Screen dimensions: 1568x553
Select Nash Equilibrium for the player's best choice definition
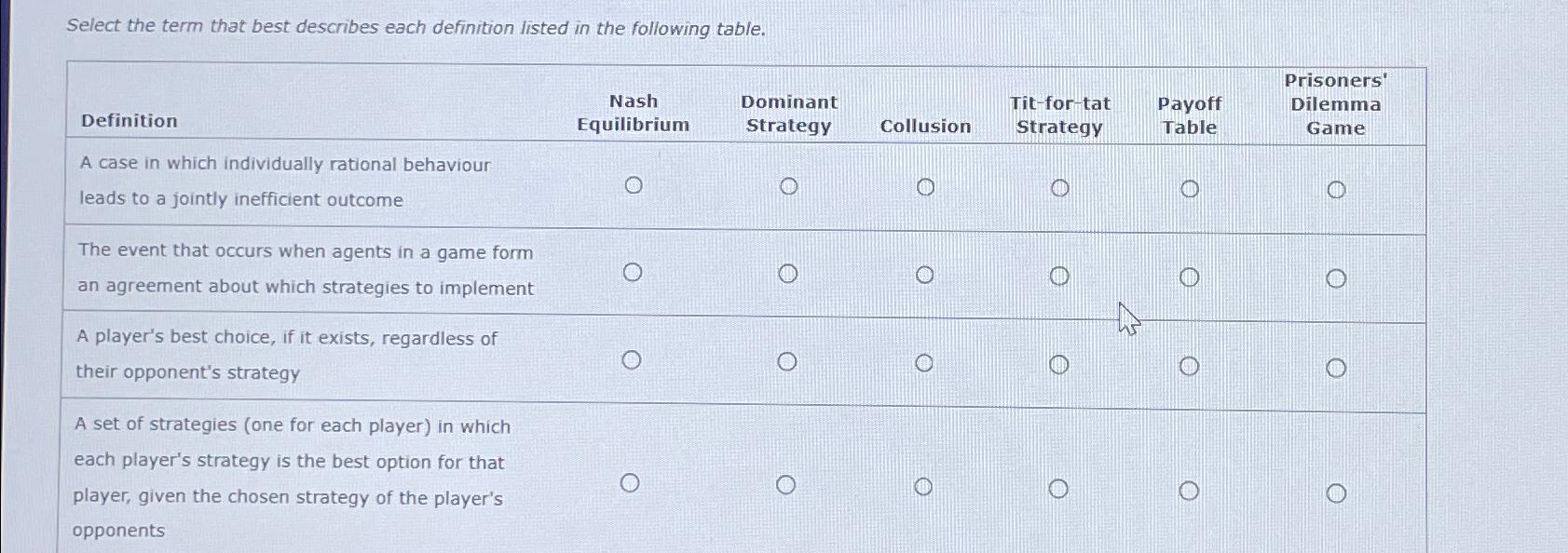pyautogui.click(x=632, y=358)
